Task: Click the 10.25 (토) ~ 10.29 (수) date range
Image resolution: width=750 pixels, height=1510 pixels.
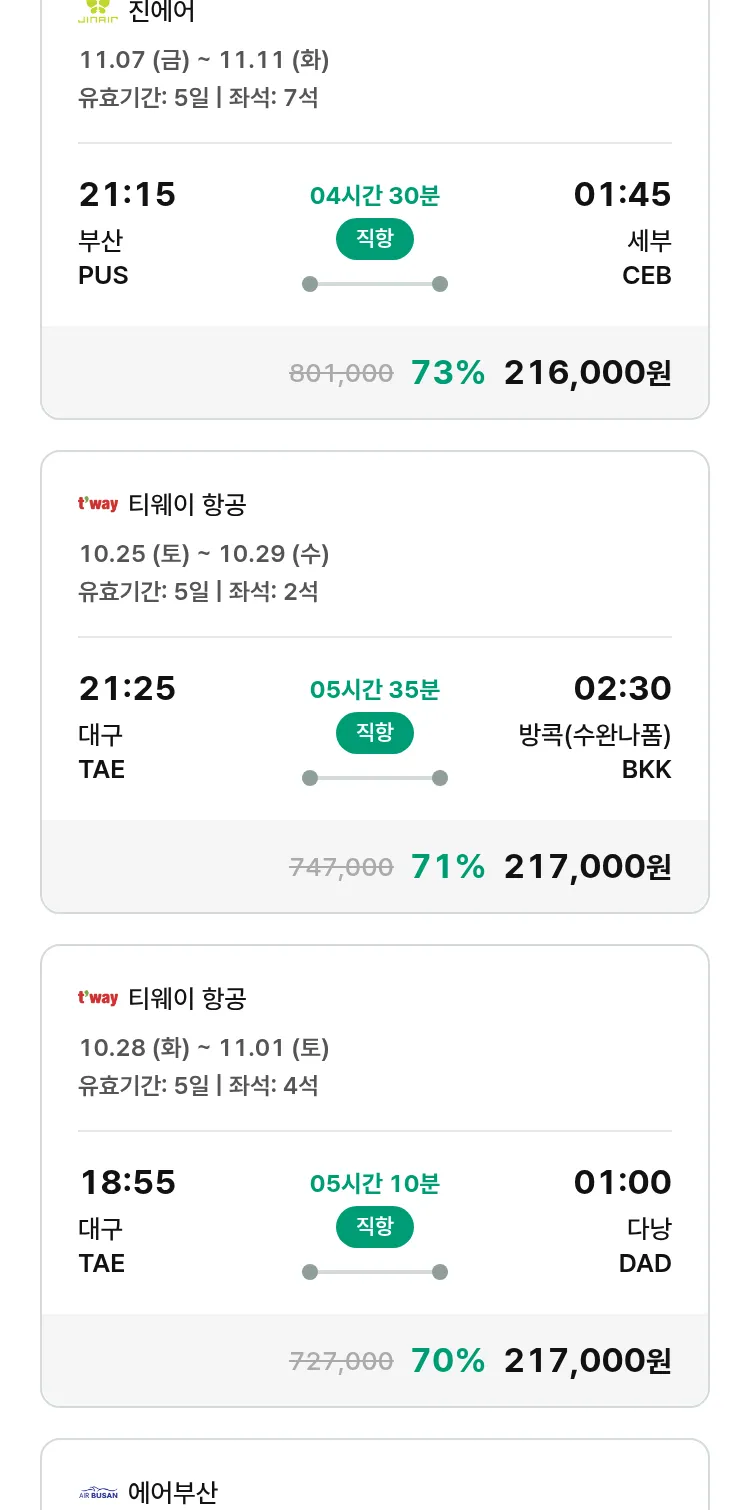Action: 204,554
